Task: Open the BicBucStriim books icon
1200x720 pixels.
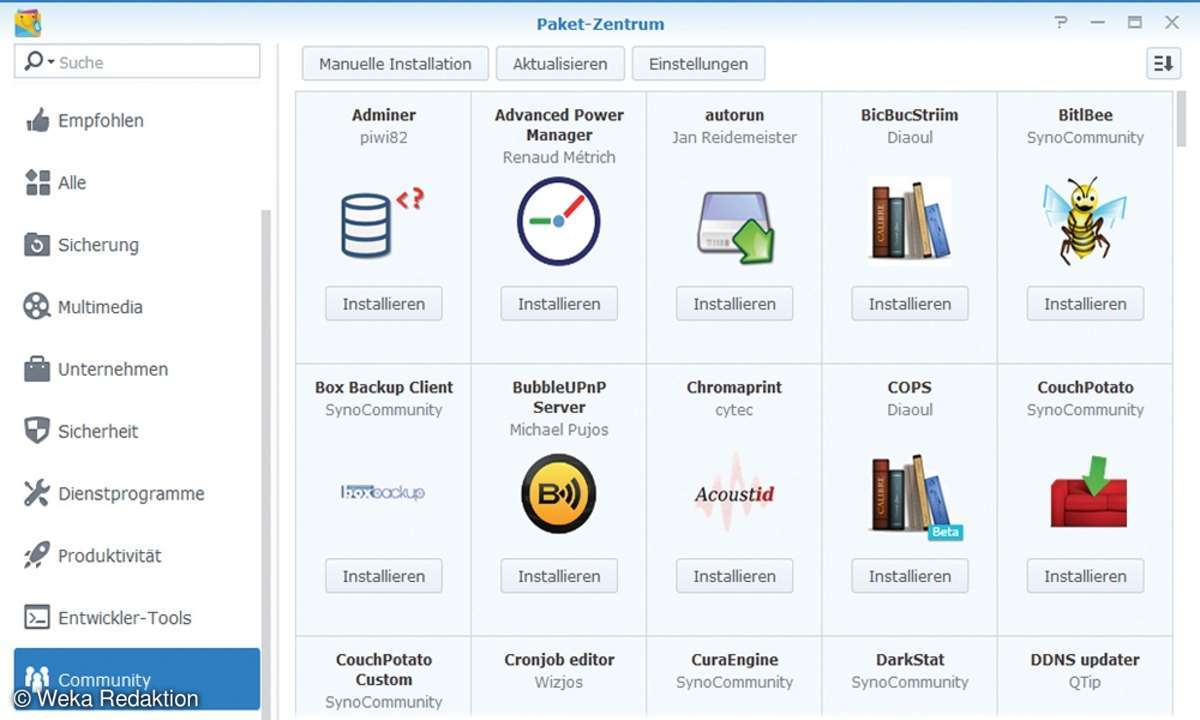Action: [x=909, y=220]
